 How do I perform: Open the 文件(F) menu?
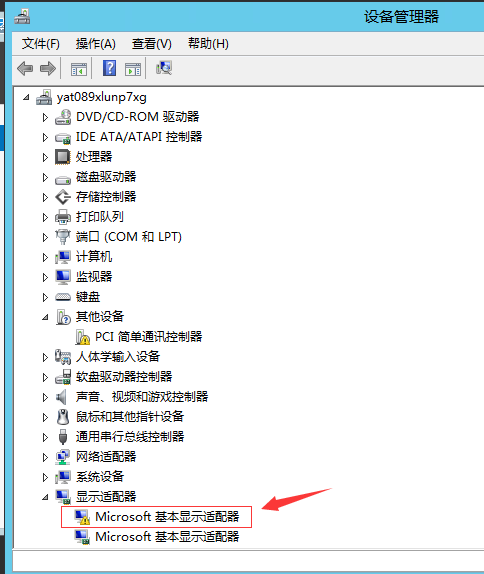click(x=41, y=44)
